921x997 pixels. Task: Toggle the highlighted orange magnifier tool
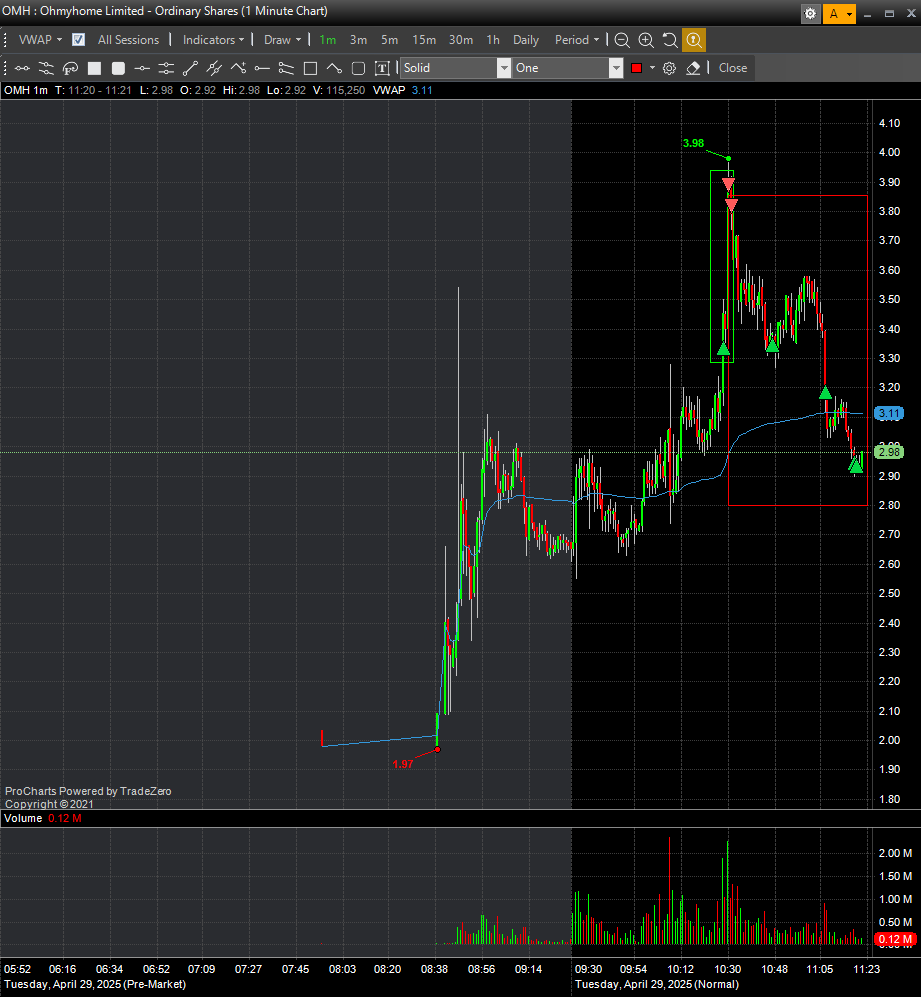tap(694, 40)
